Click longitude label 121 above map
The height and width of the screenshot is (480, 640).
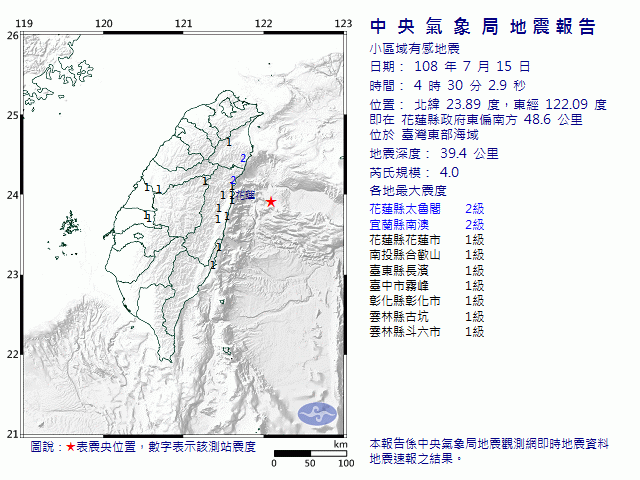click(x=183, y=24)
